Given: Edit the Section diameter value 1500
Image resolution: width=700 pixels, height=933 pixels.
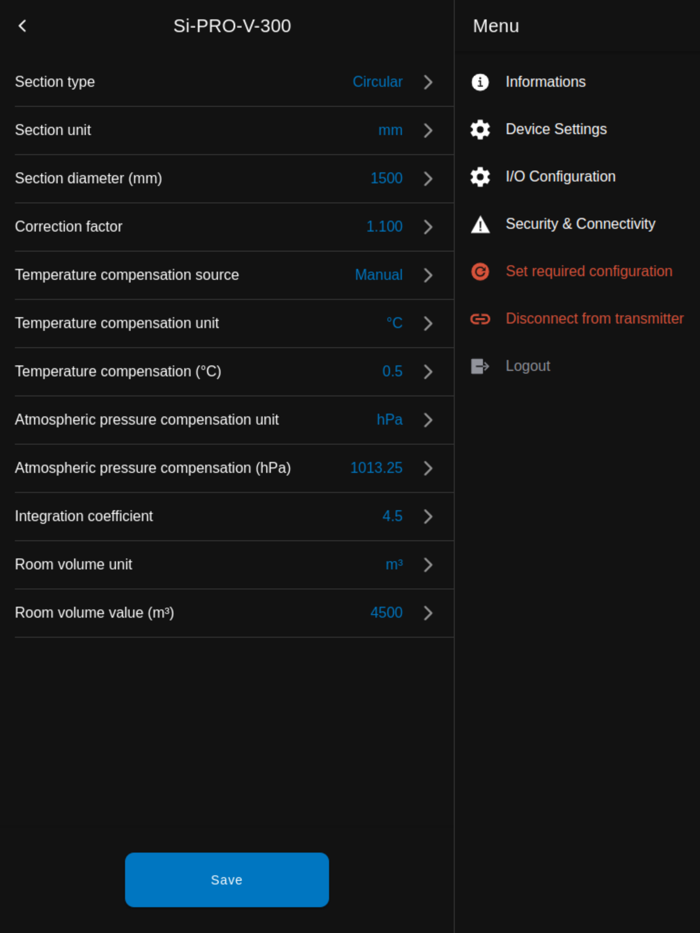Looking at the screenshot, I should [386, 179].
